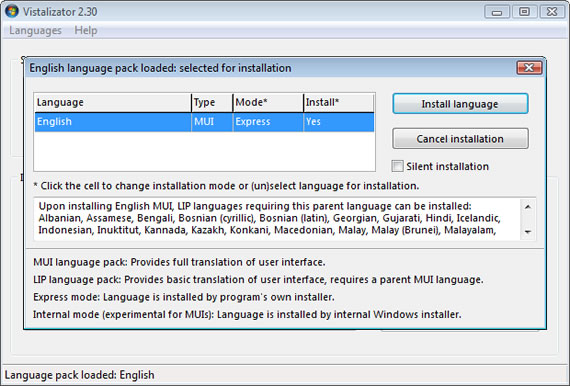Open the Help menu
Image resolution: width=570 pixels, height=386 pixels.
click(x=86, y=31)
